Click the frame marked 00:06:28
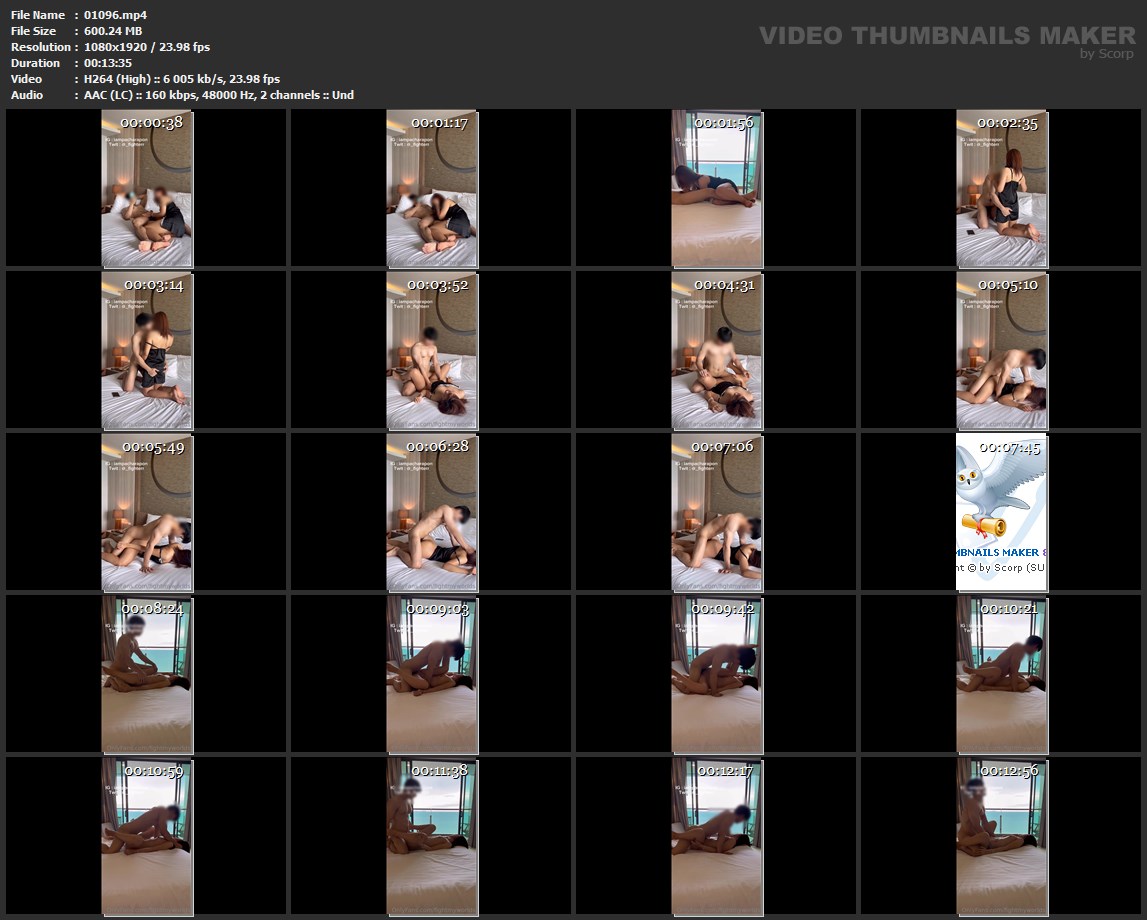This screenshot has height=920, width=1147. 432,512
